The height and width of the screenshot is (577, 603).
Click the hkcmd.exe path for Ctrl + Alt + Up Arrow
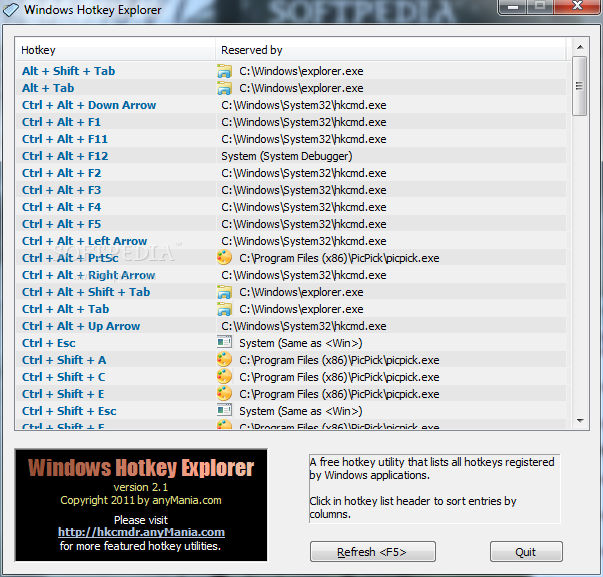pyautogui.click(x=304, y=326)
